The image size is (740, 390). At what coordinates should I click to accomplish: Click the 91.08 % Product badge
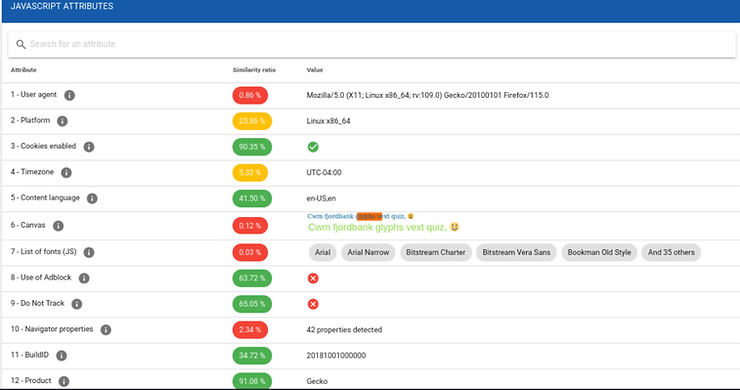252,382
